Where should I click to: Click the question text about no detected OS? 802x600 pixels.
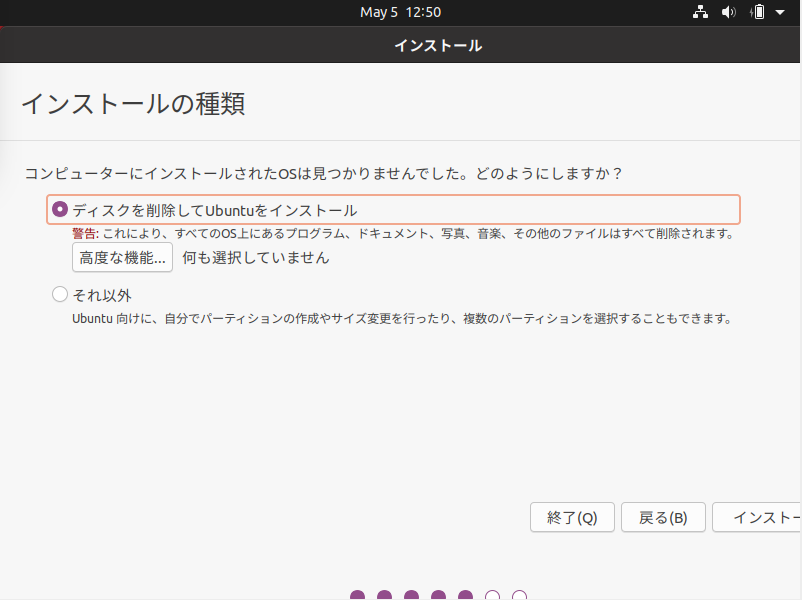coord(323,173)
